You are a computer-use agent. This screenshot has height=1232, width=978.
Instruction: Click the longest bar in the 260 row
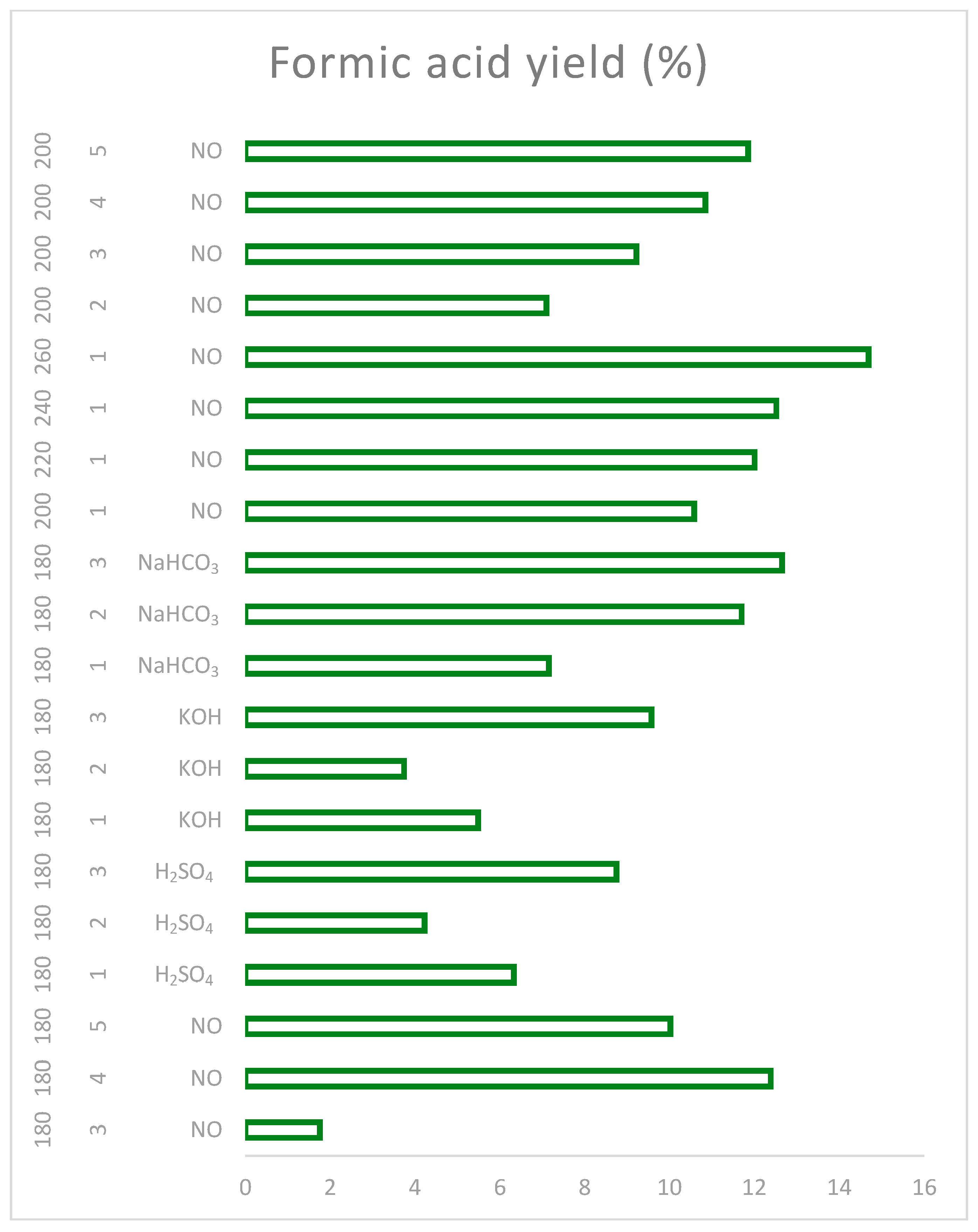pos(557,357)
